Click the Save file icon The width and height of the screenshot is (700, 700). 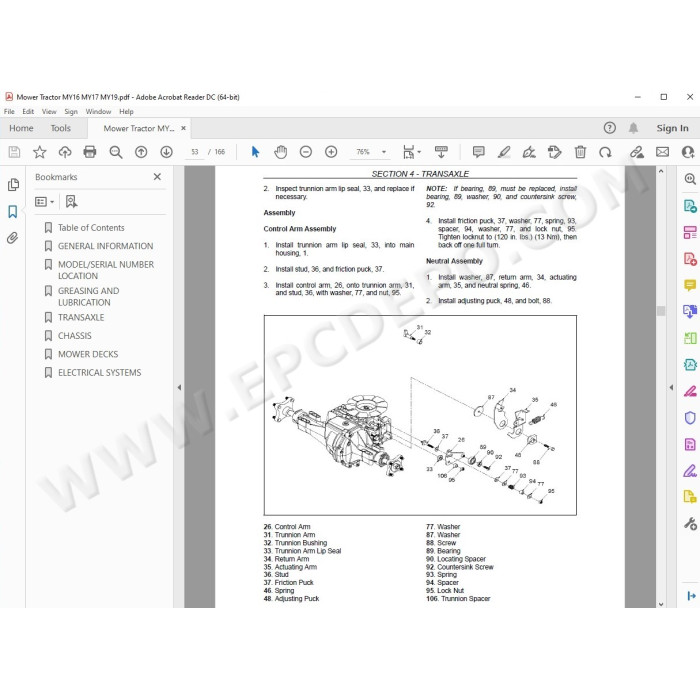(14, 152)
